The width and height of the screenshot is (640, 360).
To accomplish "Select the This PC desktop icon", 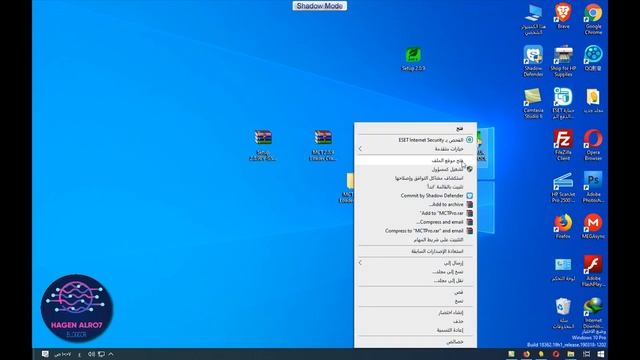I will point(533,19).
